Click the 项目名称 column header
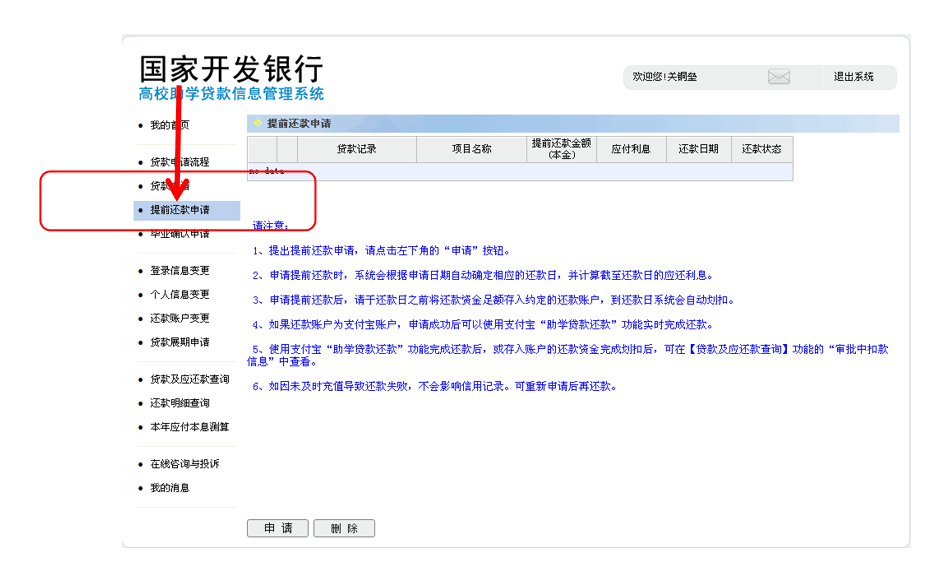This screenshot has width=946, height=564. click(472, 149)
